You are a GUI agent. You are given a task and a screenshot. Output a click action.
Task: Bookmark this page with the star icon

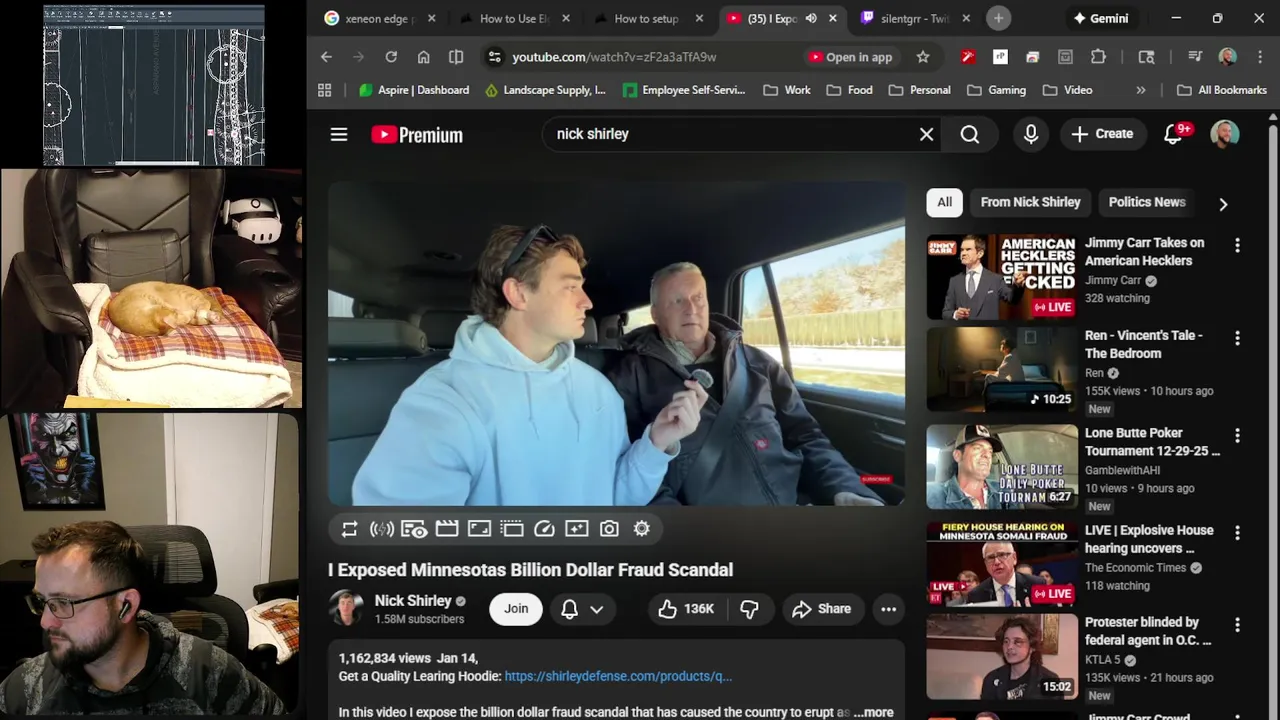click(923, 57)
